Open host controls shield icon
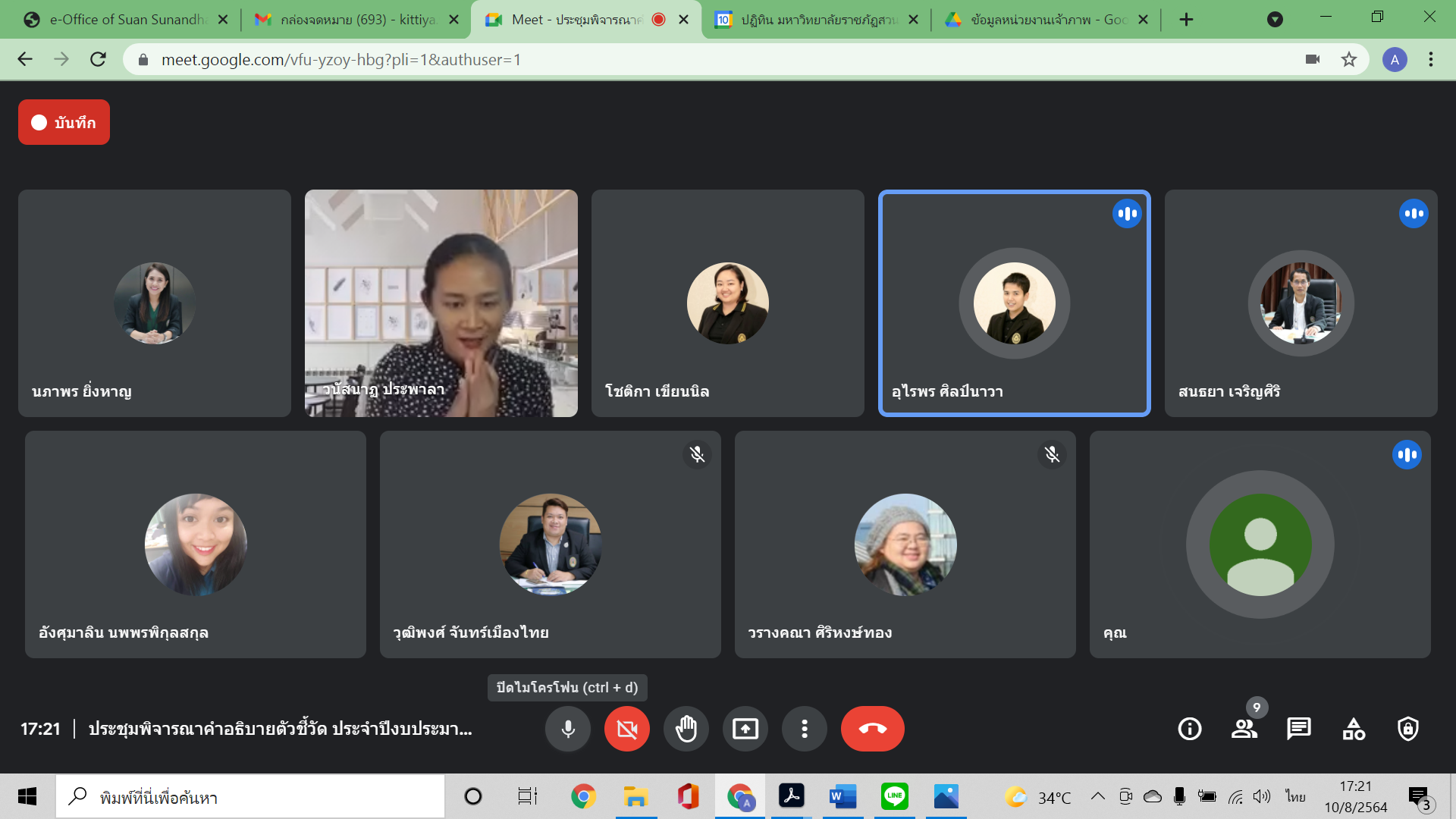The image size is (1456, 819). click(x=1408, y=729)
